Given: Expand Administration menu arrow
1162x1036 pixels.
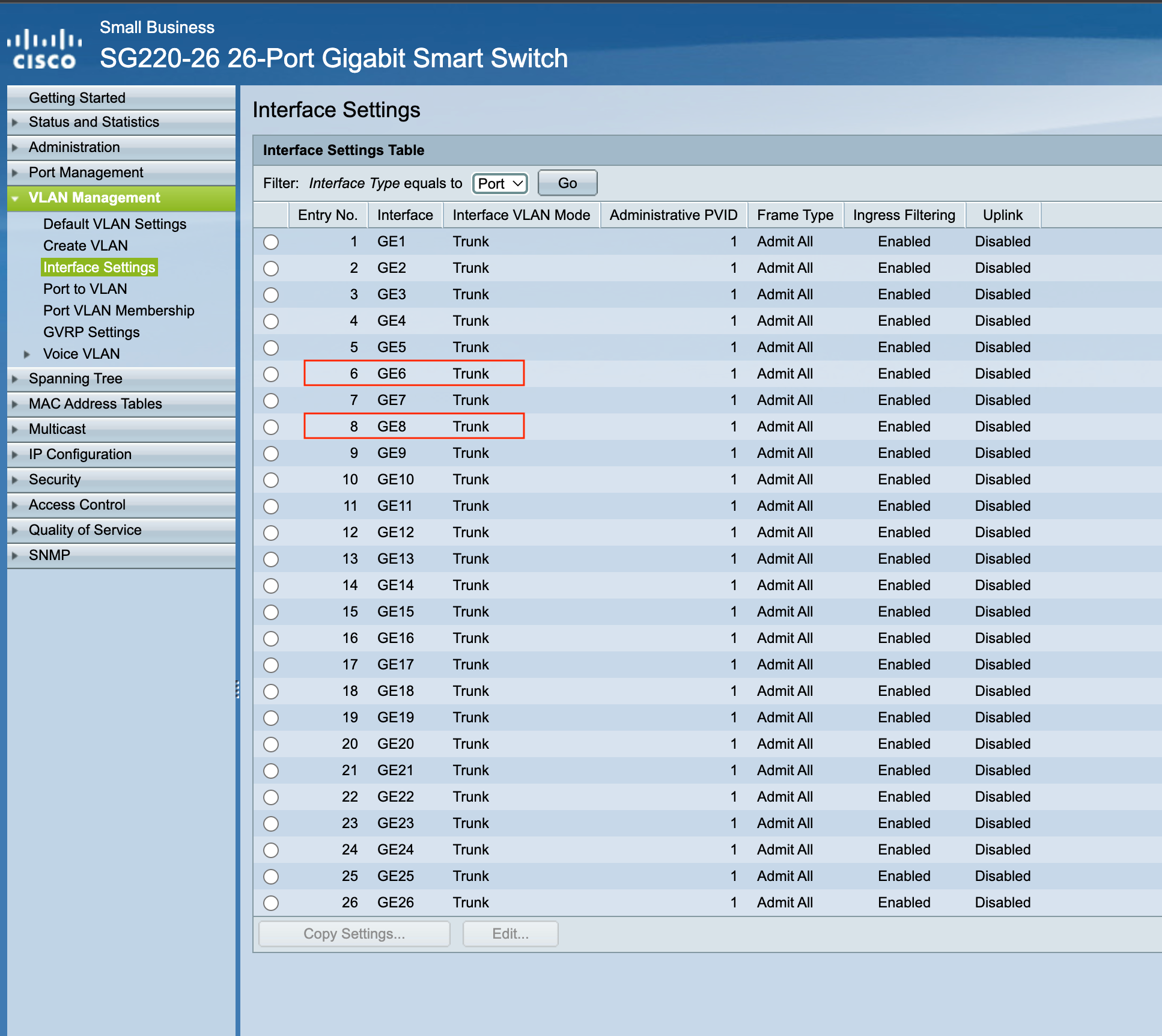Looking at the screenshot, I should click(x=15, y=148).
